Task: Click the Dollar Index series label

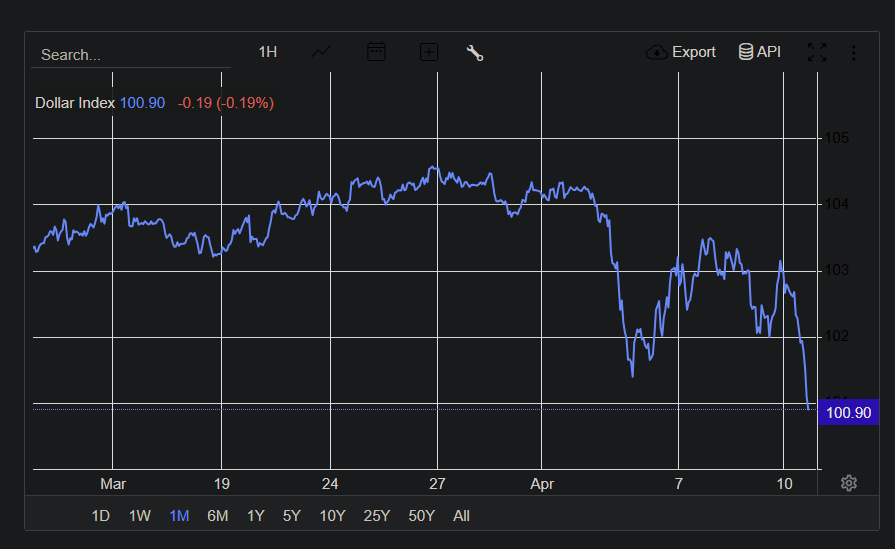Action: 75,103
